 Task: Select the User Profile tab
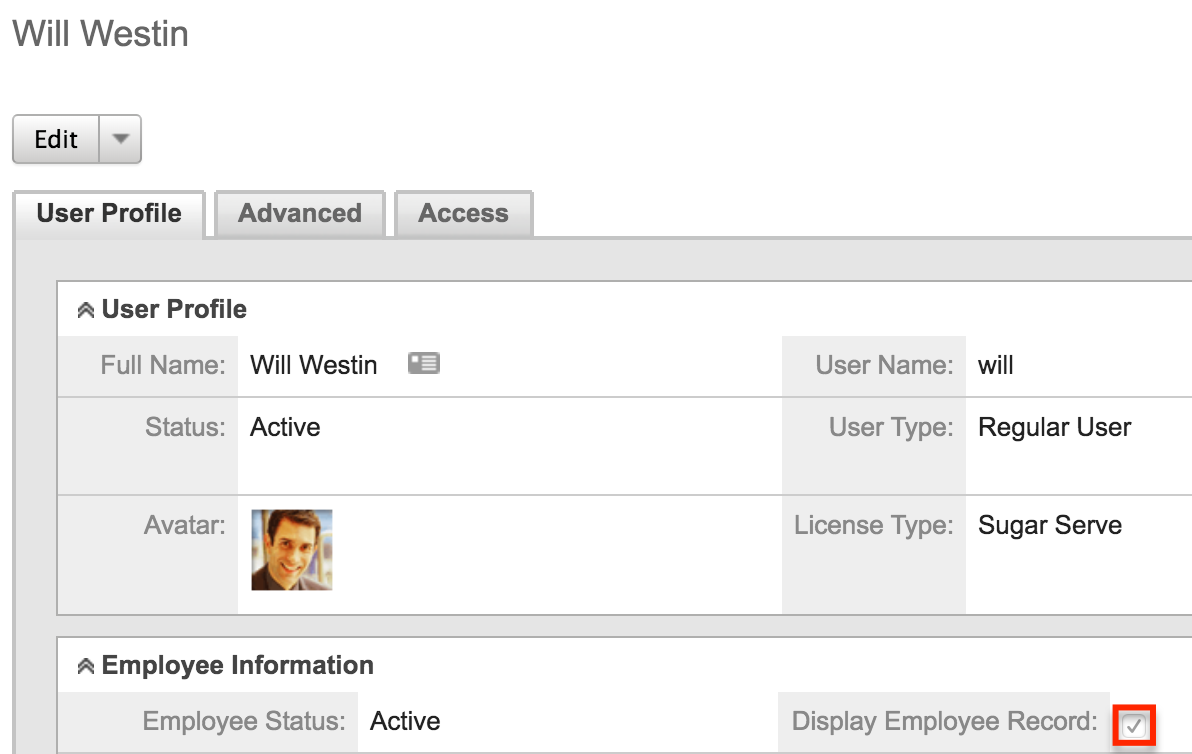tap(108, 213)
